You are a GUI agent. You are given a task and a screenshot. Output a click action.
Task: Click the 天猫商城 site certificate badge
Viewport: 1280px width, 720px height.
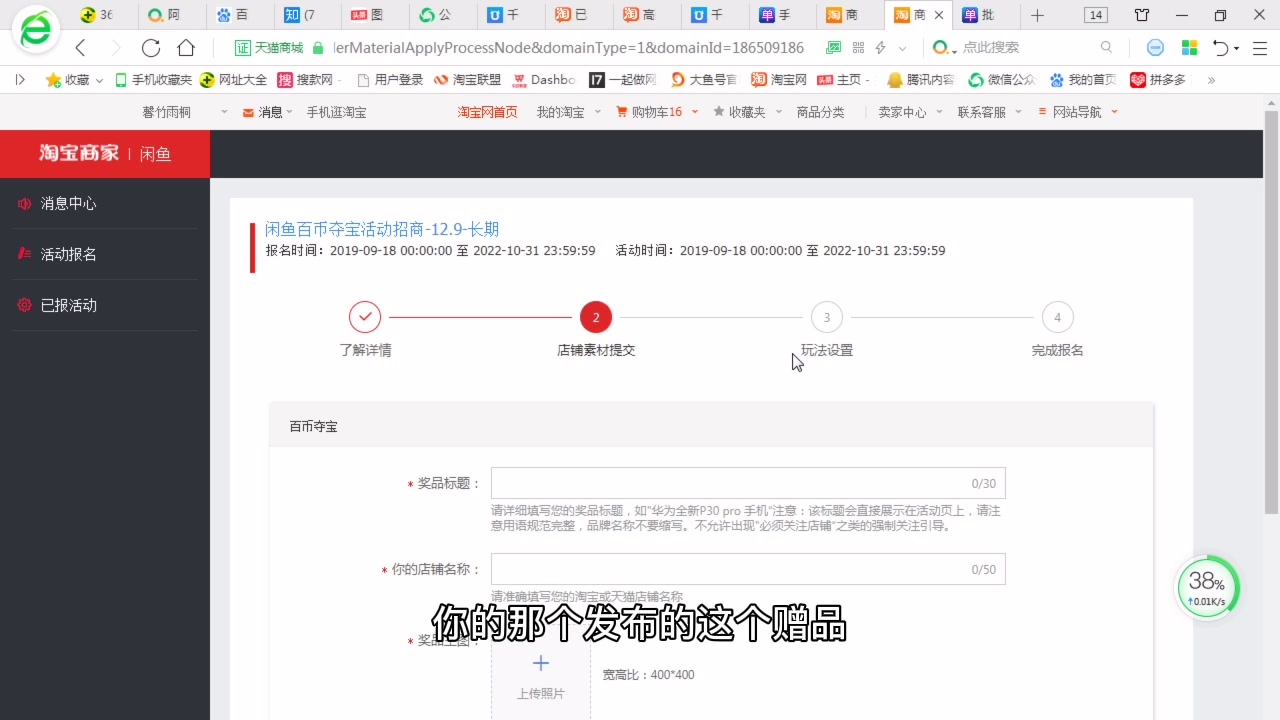coord(268,48)
